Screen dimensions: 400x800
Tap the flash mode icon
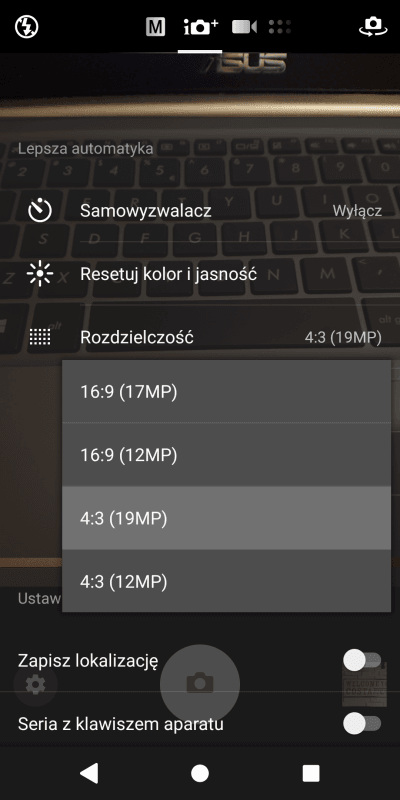pos(27,27)
